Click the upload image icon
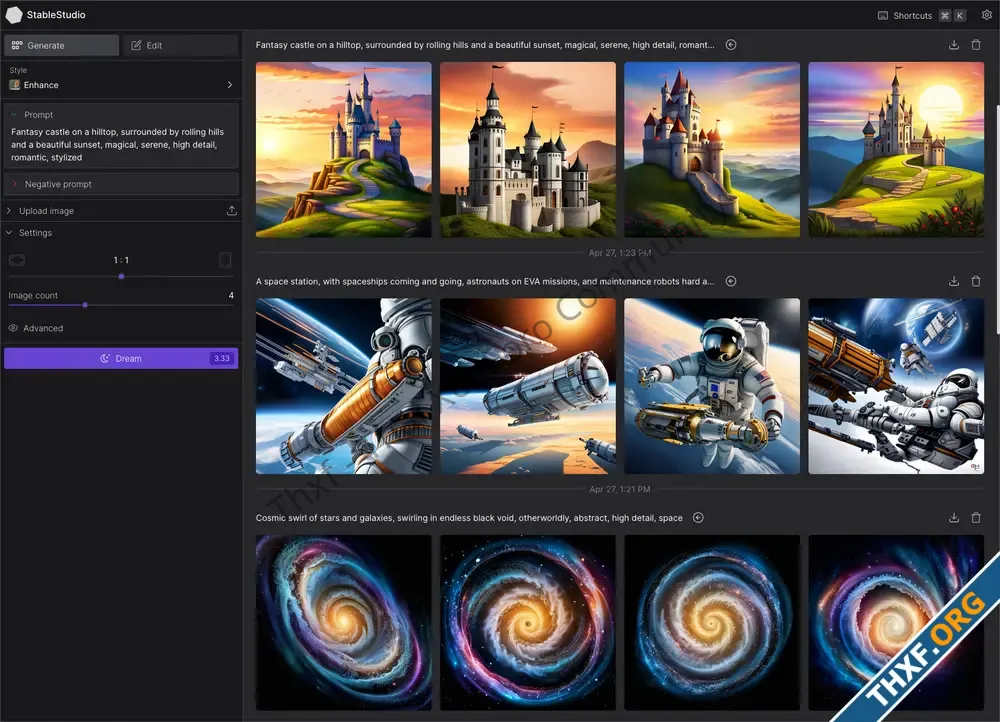This screenshot has width=1000, height=722. click(232, 210)
